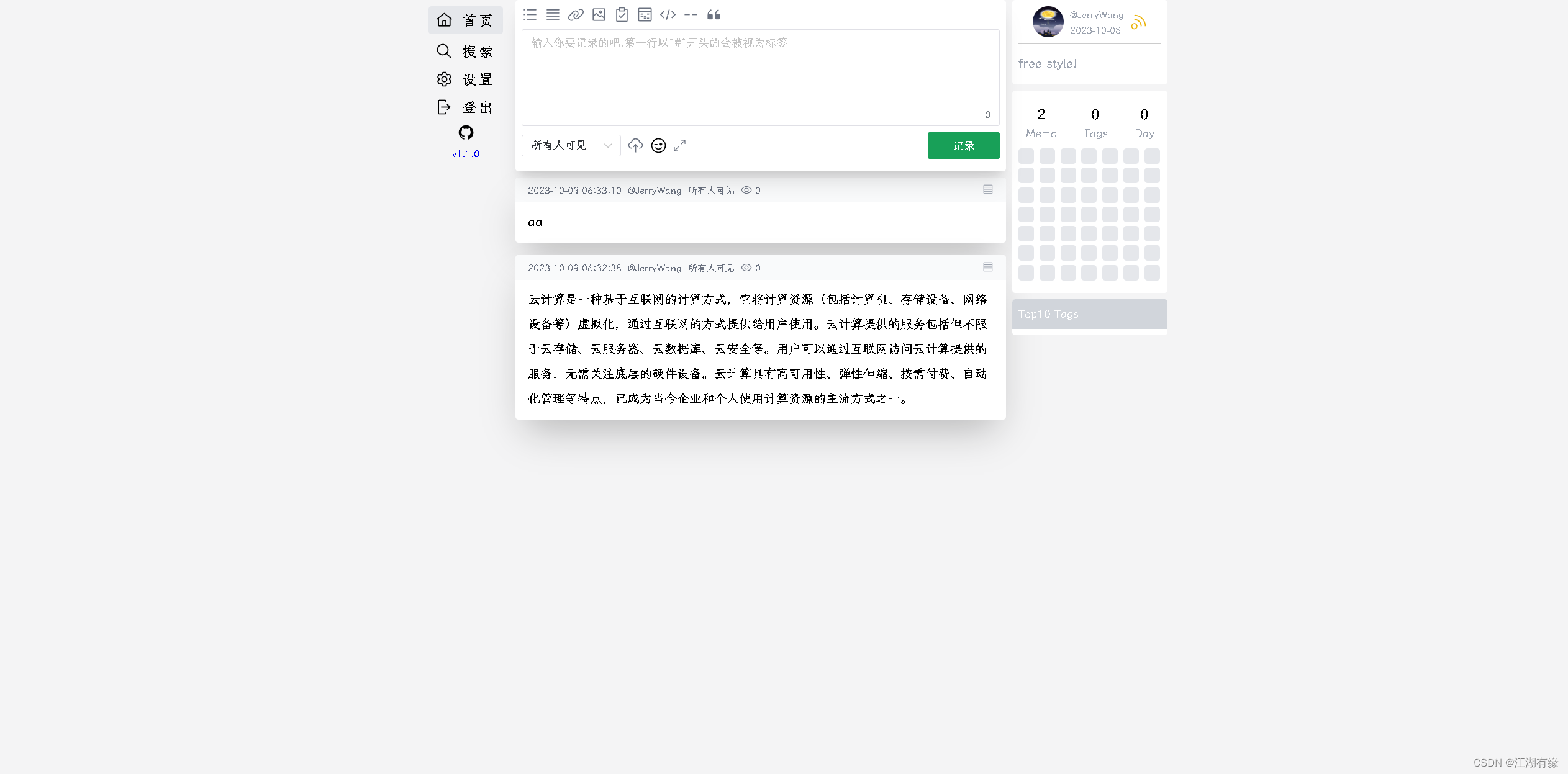Select a square in the activity heatmap
This screenshot has height=774, width=1568.
1089,214
